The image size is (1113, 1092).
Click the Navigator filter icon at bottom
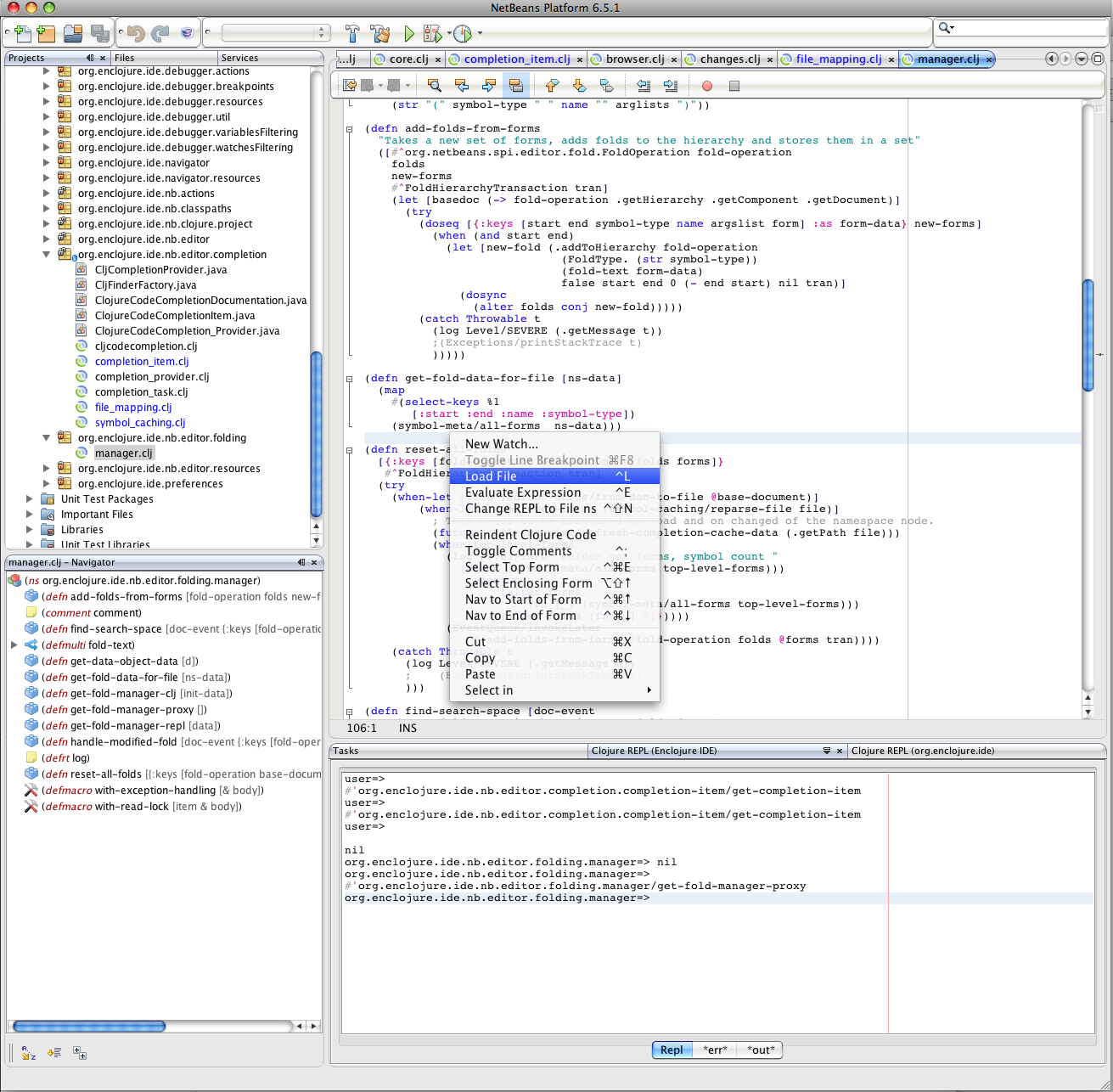[x=80, y=1053]
